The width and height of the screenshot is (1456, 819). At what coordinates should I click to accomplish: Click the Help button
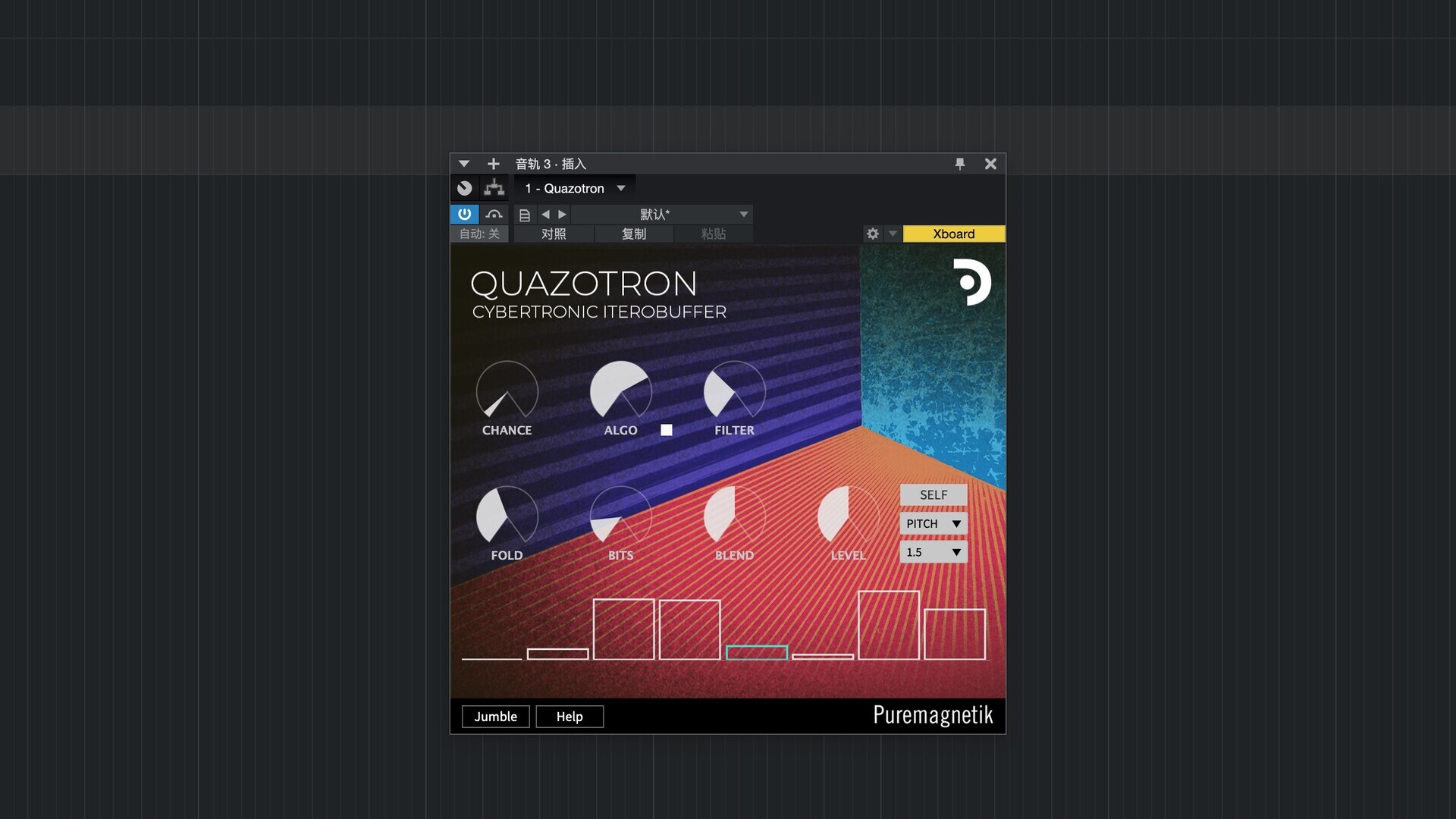point(570,717)
